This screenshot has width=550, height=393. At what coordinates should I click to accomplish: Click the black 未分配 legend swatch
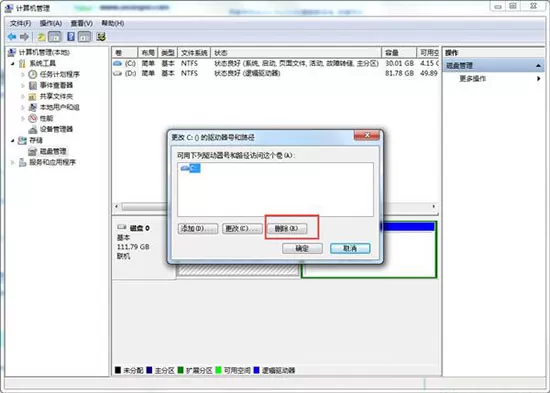[118, 370]
